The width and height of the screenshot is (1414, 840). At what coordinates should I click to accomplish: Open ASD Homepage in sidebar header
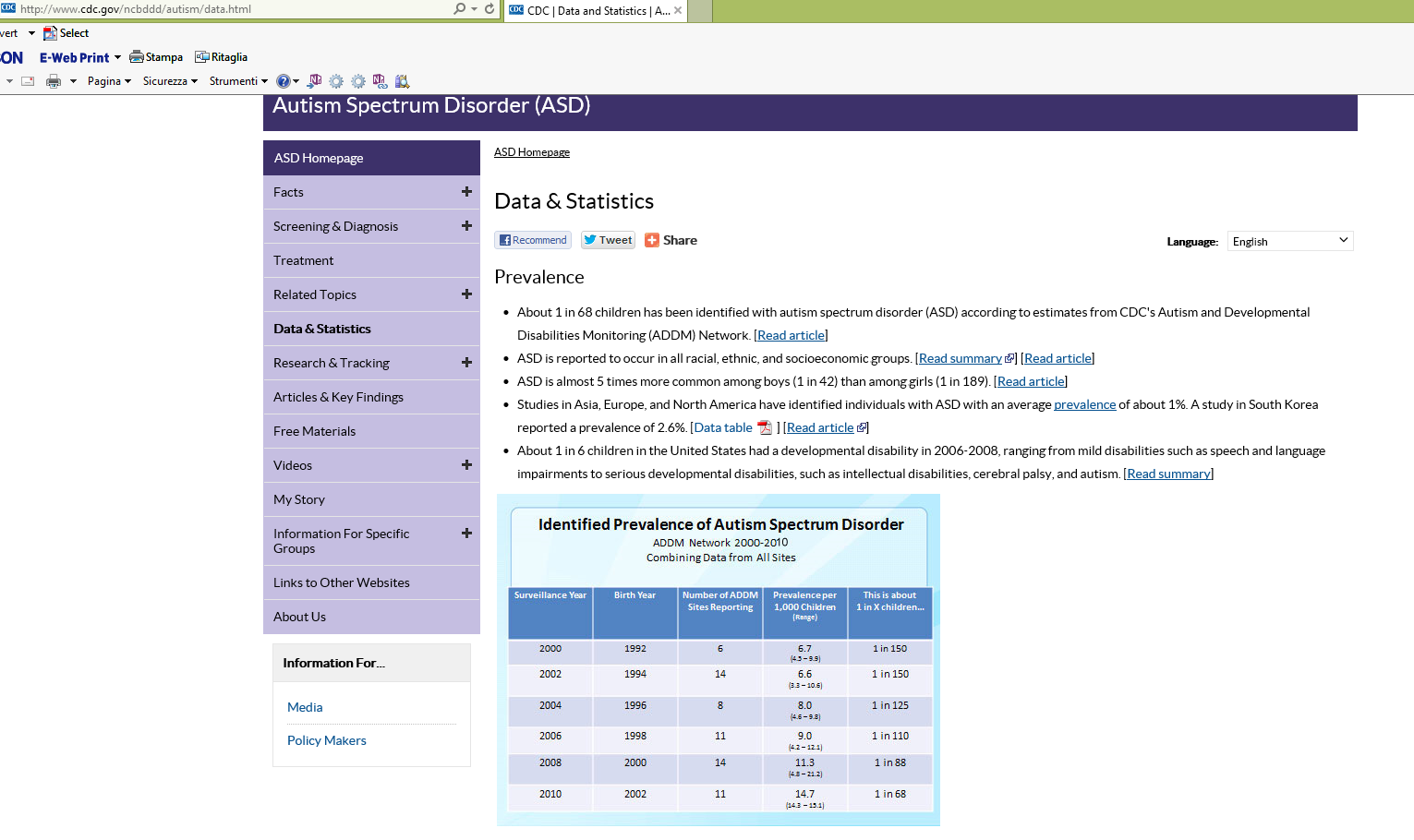pyautogui.click(x=371, y=158)
